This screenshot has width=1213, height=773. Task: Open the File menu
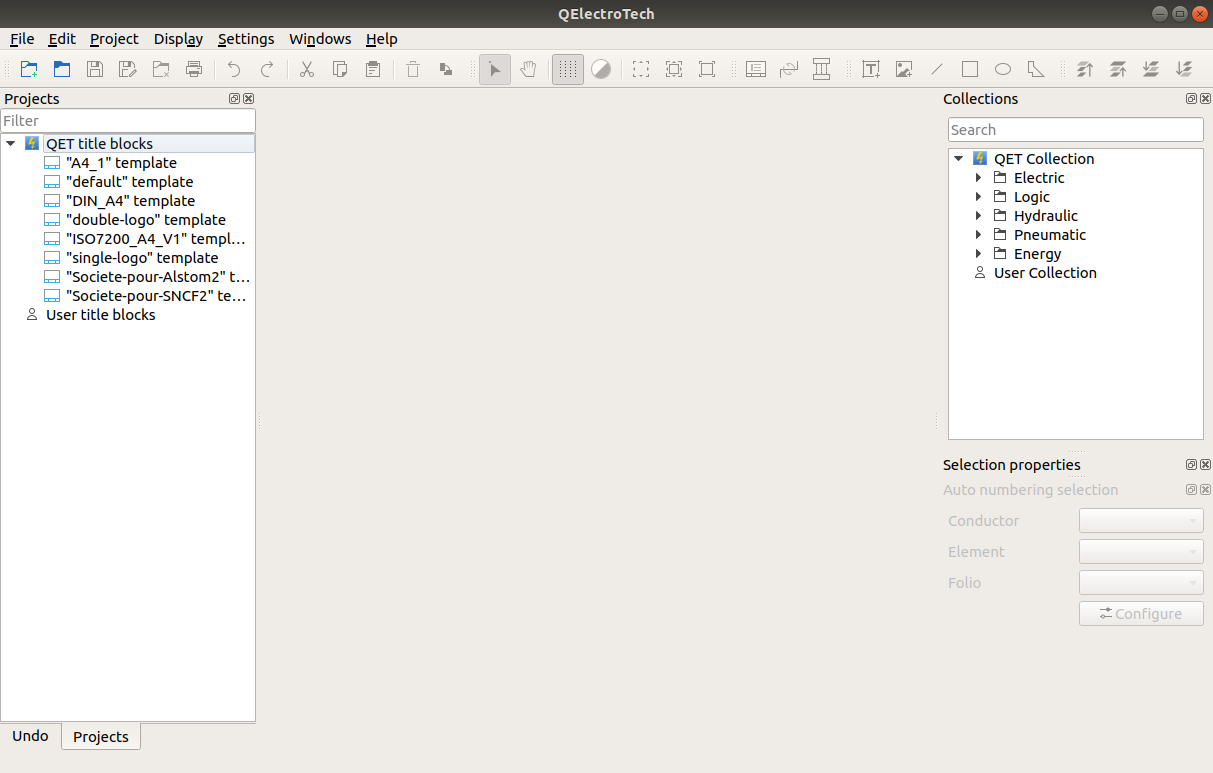click(x=22, y=39)
